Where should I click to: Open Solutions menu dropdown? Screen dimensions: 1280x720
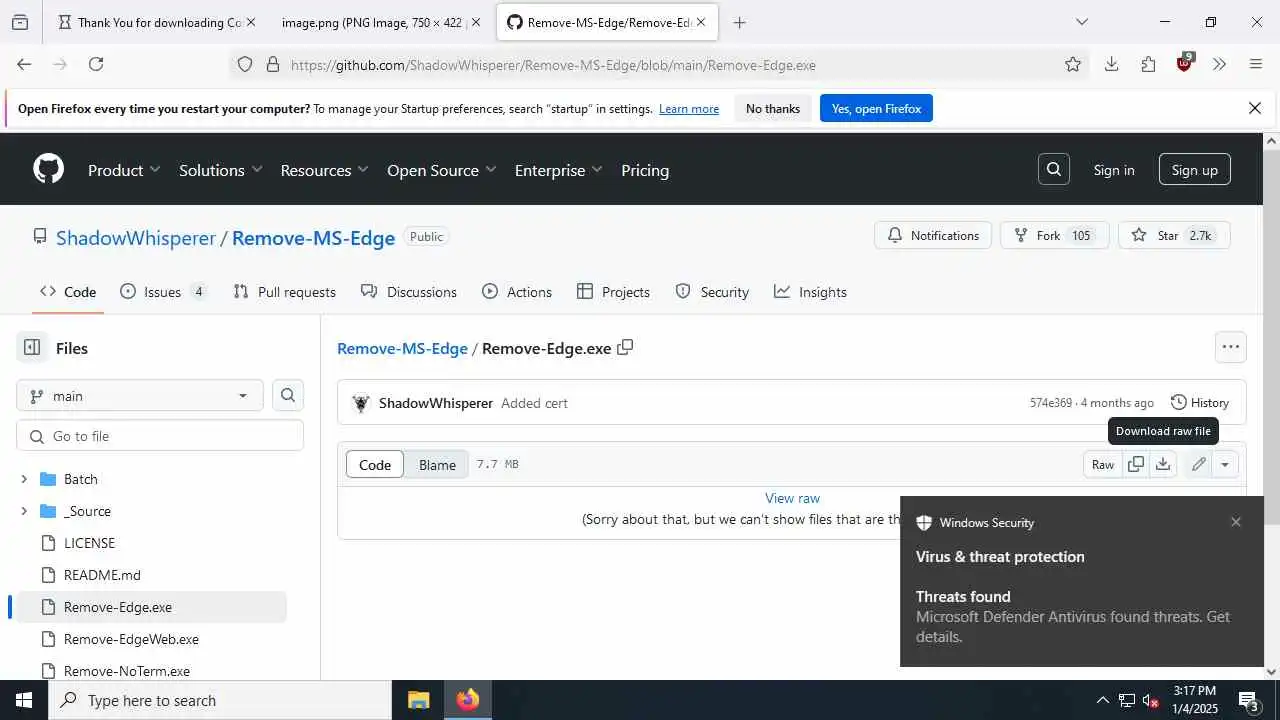[x=220, y=170]
